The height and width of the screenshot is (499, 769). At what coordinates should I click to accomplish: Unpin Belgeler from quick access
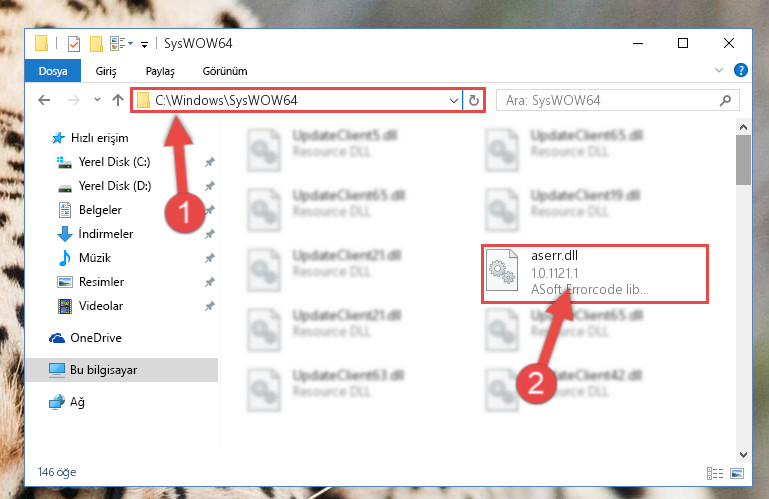[x=210, y=210]
